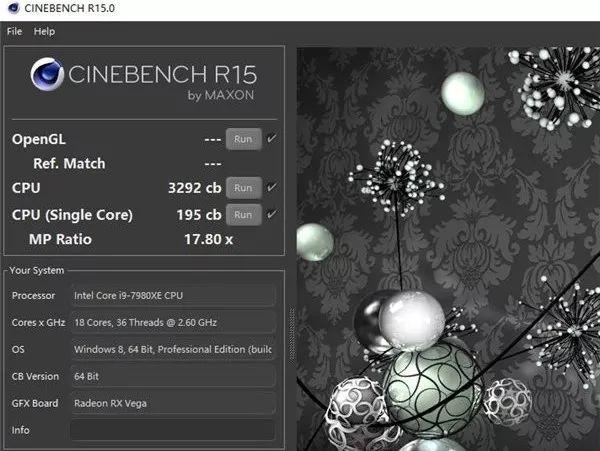Click the CPU score 3292 cb
The width and height of the screenshot is (600, 451).
pos(194,187)
